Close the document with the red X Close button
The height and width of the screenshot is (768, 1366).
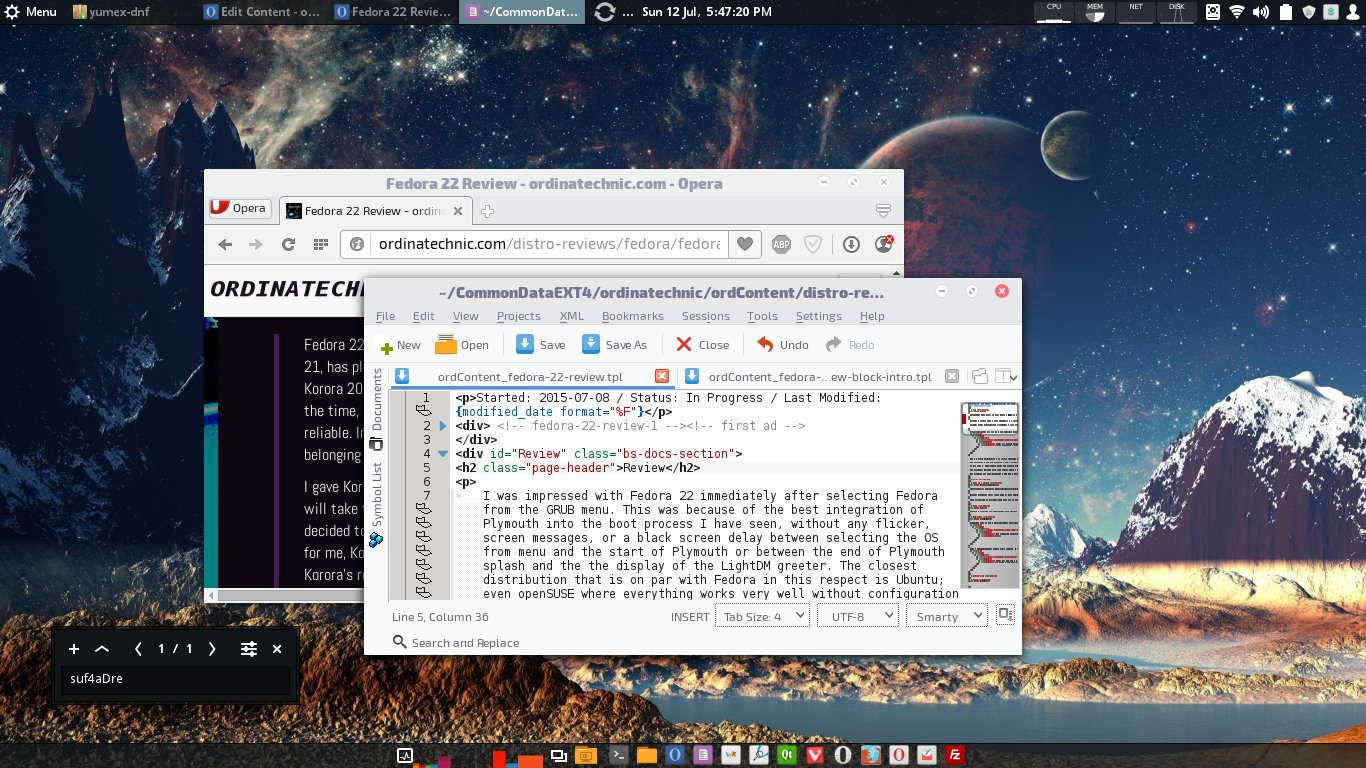(702, 345)
